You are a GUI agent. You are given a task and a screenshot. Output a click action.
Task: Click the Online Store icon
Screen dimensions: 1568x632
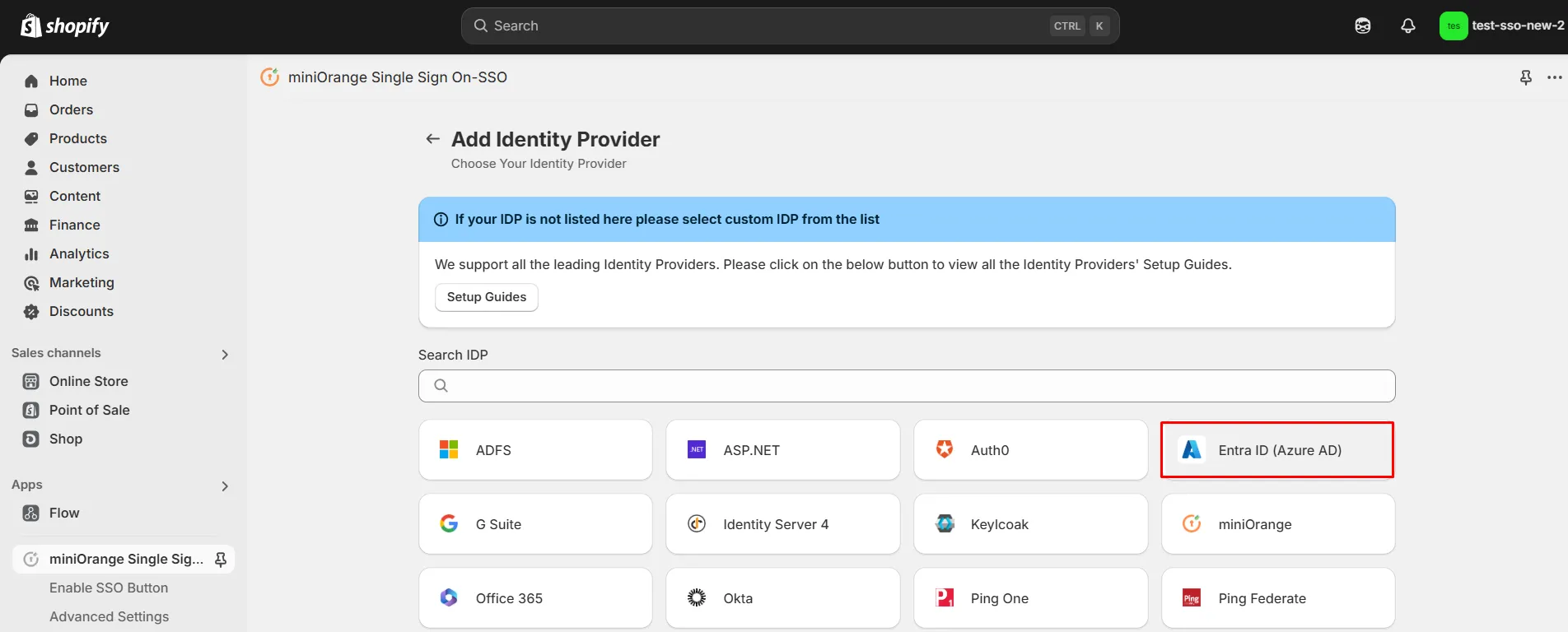(x=31, y=381)
